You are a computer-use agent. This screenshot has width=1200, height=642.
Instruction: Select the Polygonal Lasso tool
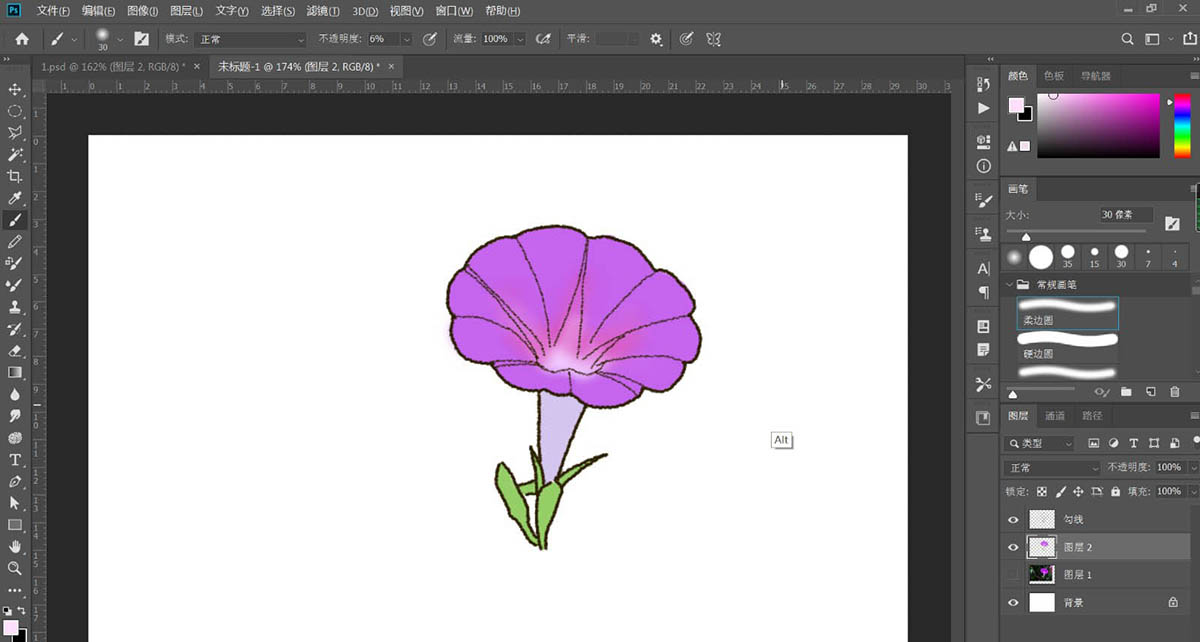coord(15,133)
